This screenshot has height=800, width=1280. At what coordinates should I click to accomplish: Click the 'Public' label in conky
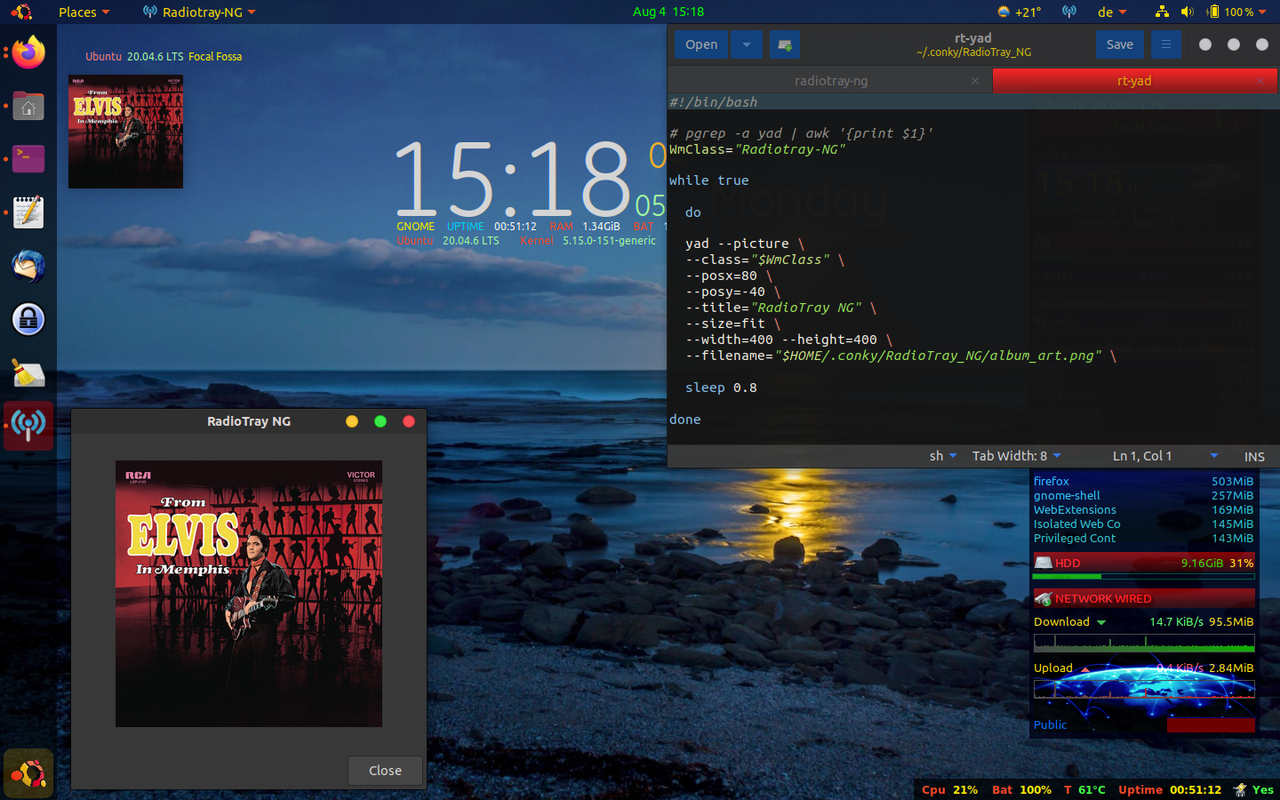point(1050,725)
